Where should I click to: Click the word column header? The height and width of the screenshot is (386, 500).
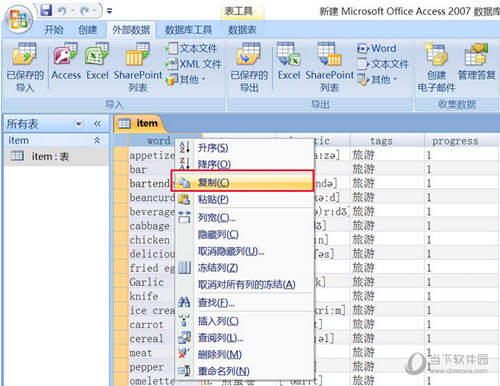pyautogui.click(x=158, y=141)
